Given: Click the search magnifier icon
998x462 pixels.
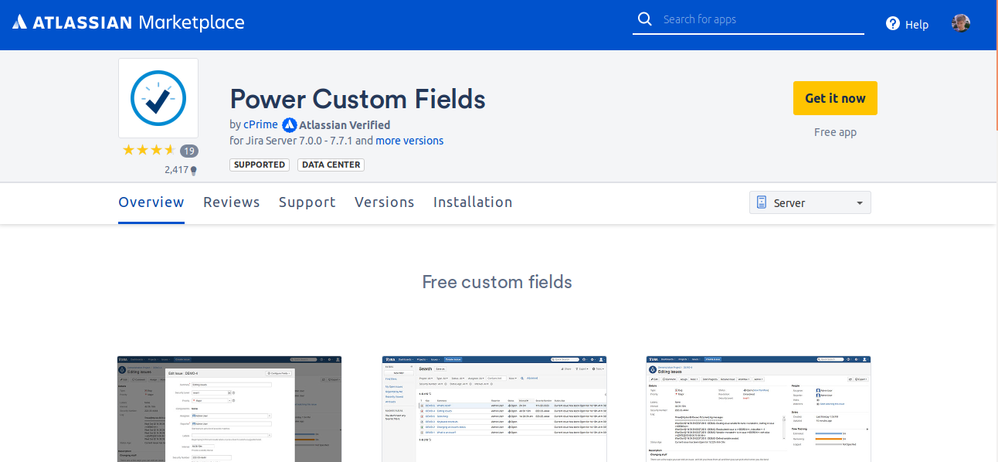Looking at the screenshot, I should (645, 18).
